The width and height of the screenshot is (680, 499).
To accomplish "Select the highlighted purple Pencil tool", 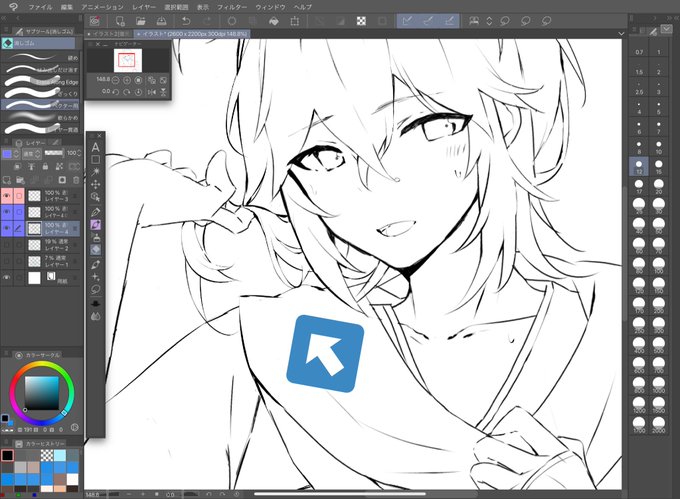I will 95,225.
